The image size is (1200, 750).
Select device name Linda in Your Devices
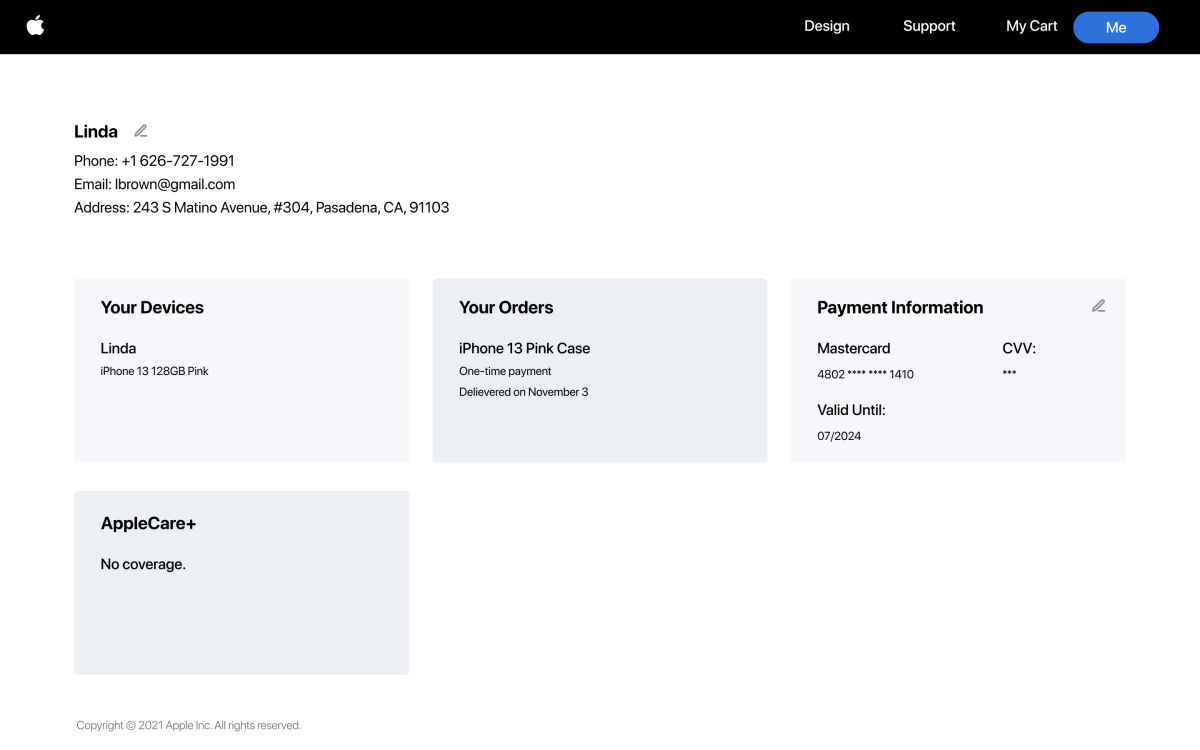point(118,348)
